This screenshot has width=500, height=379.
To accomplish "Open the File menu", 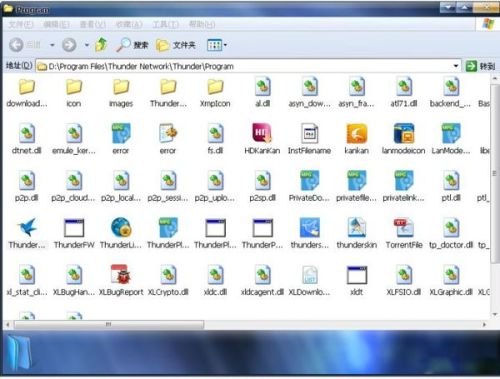I will pos(21,25).
